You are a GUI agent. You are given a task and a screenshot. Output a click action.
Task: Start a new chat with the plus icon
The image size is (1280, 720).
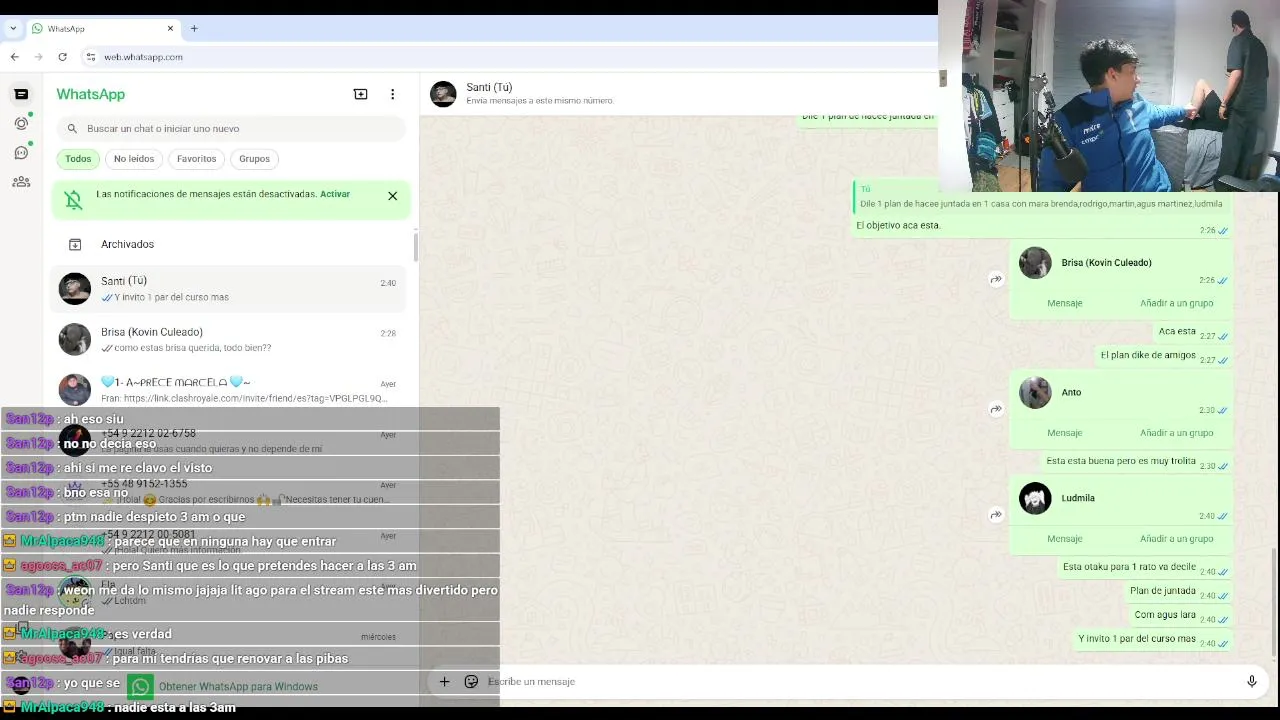coord(361,94)
